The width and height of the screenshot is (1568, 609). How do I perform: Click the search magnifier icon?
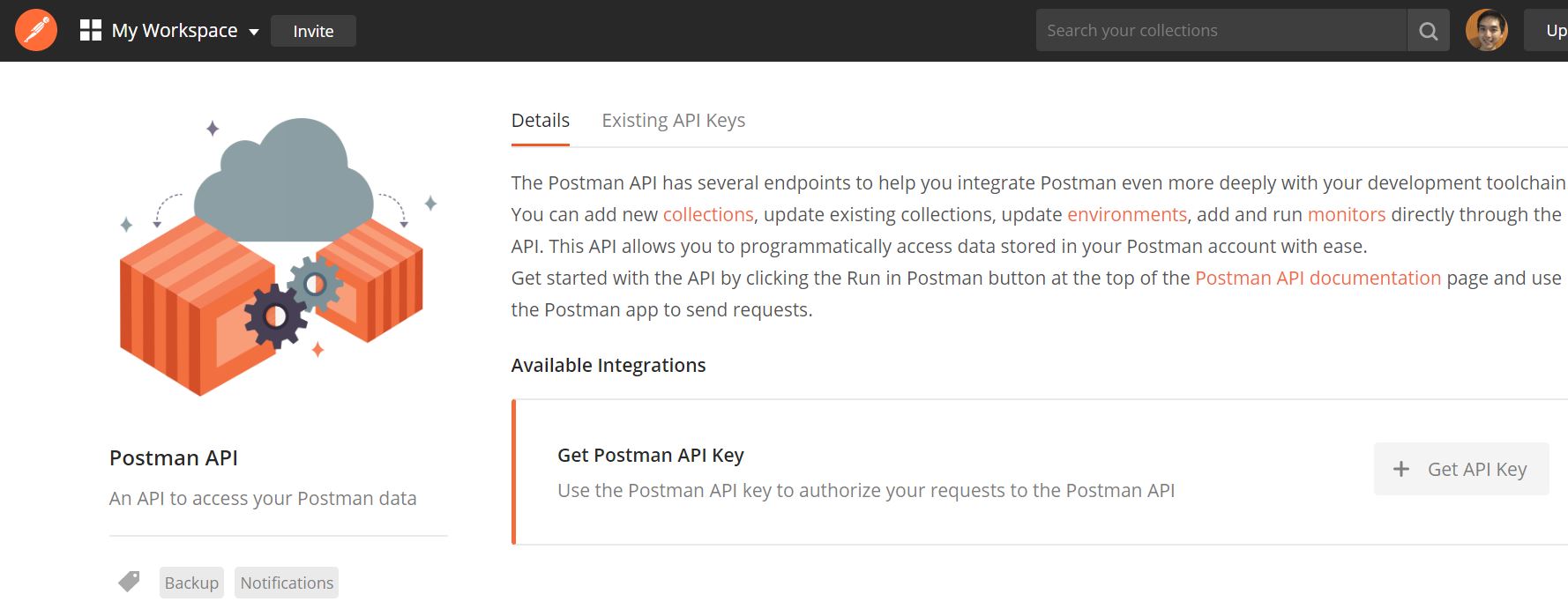tap(1429, 31)
